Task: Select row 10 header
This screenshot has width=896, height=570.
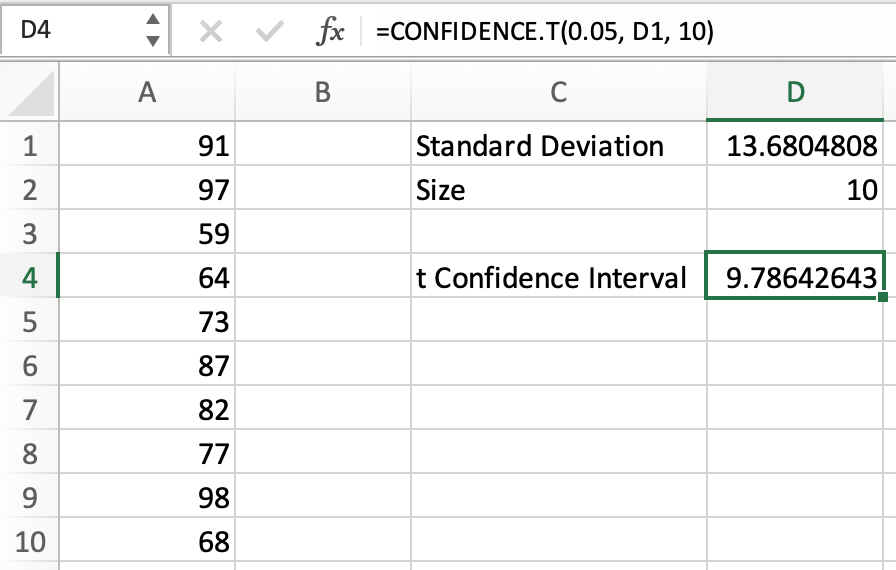Action: tap(29, 542)
